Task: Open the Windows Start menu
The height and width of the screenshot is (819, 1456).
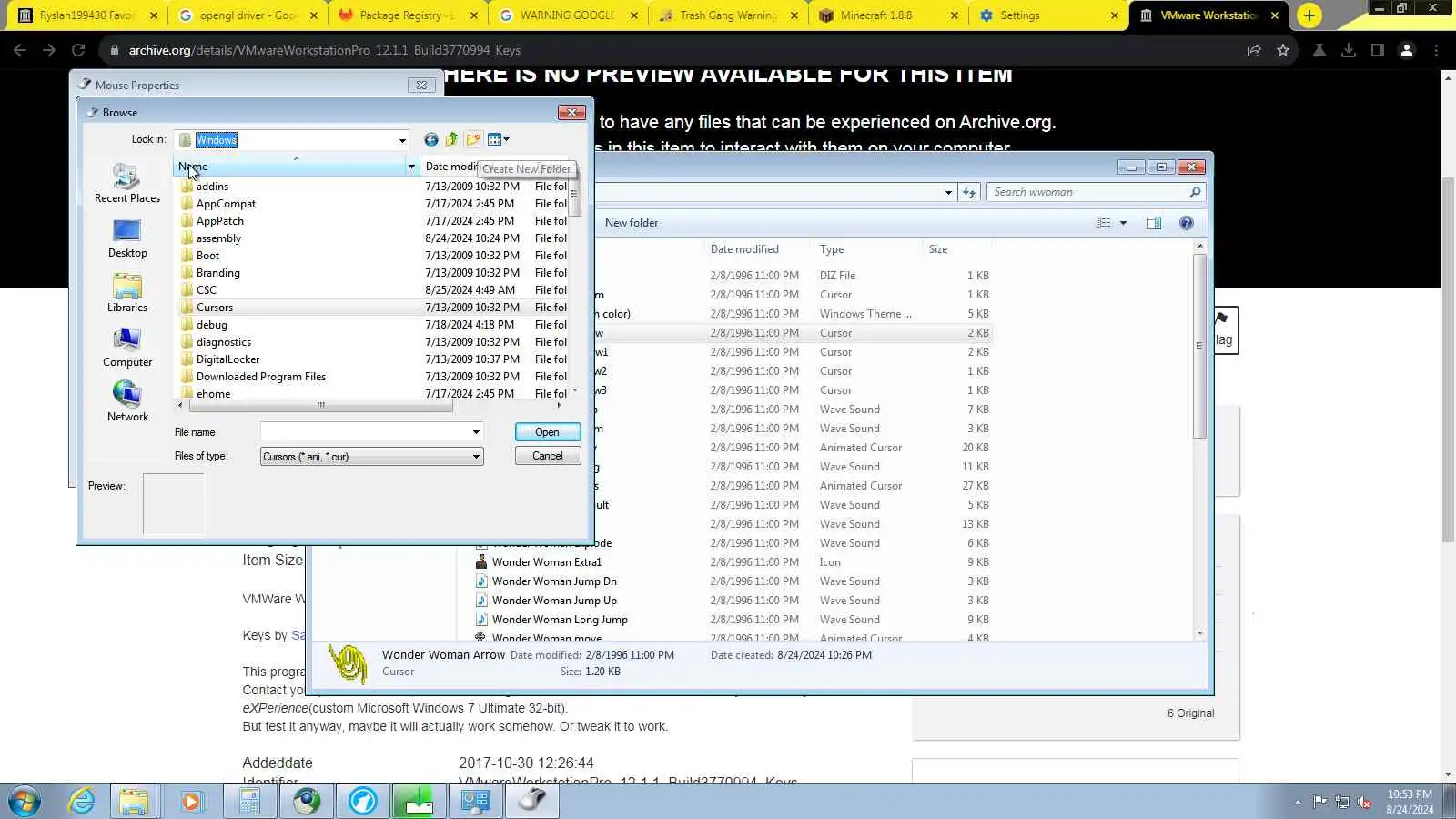Action: coord(25,801)
